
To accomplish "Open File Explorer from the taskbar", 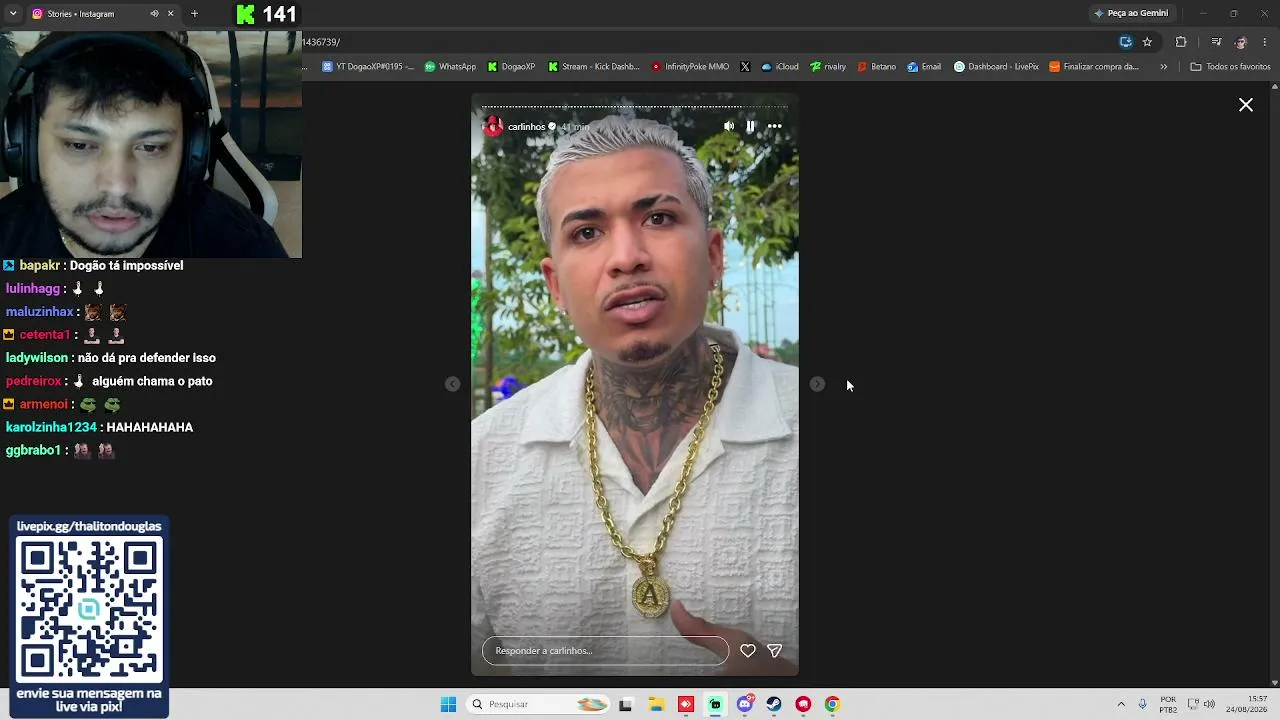I will [656, 704].
